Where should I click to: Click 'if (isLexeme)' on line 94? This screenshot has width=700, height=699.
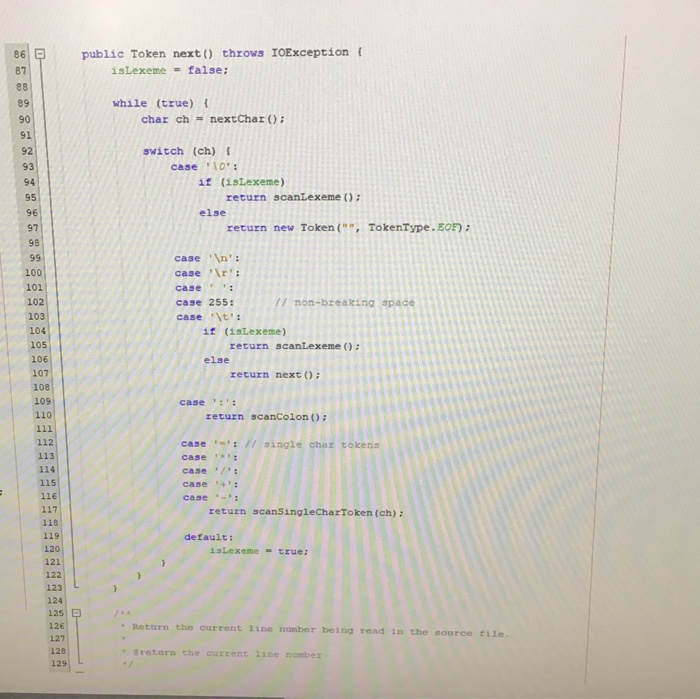tap(242, 182)
